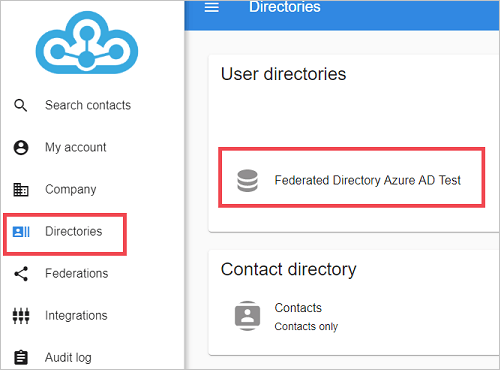The width and height of the screenshot is (500, 370).
Task: Click the Search contacts magnifier icon
Action: coord(21,105)
